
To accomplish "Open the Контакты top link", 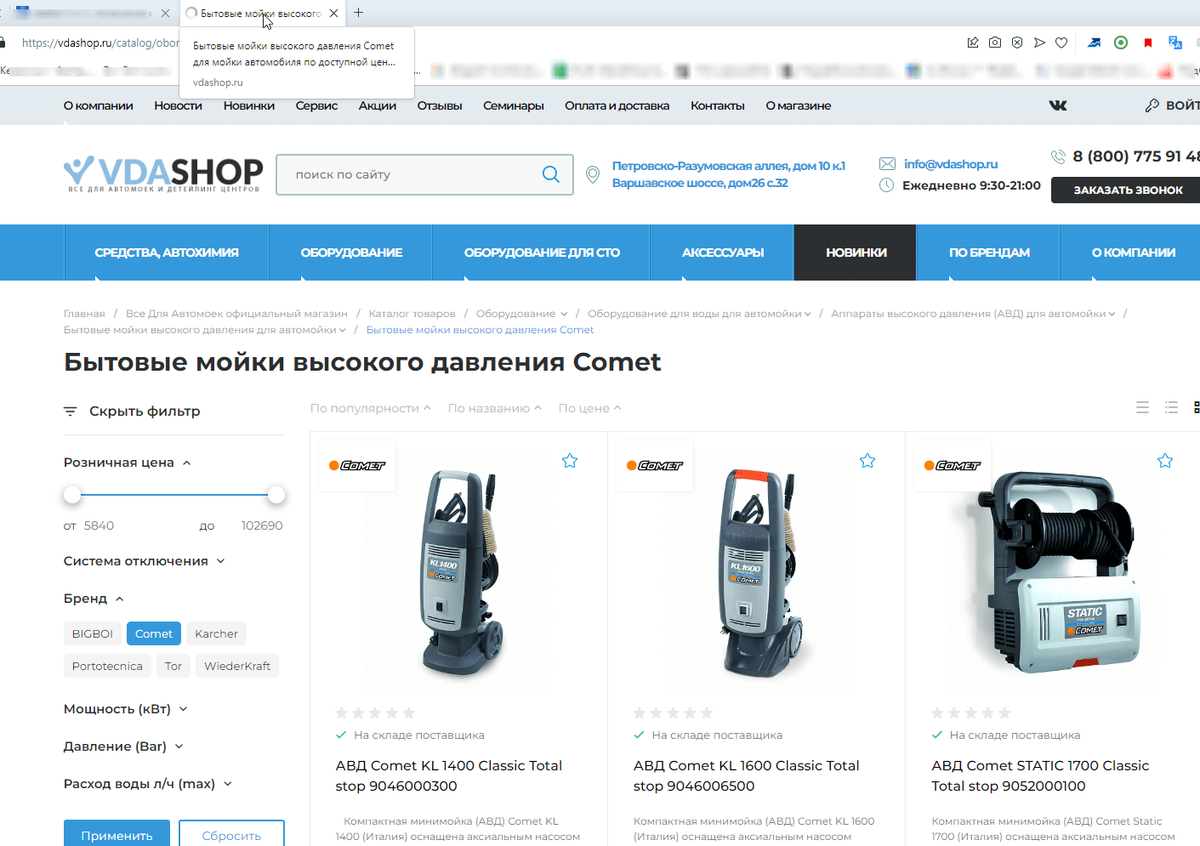I will pos(717,106).
